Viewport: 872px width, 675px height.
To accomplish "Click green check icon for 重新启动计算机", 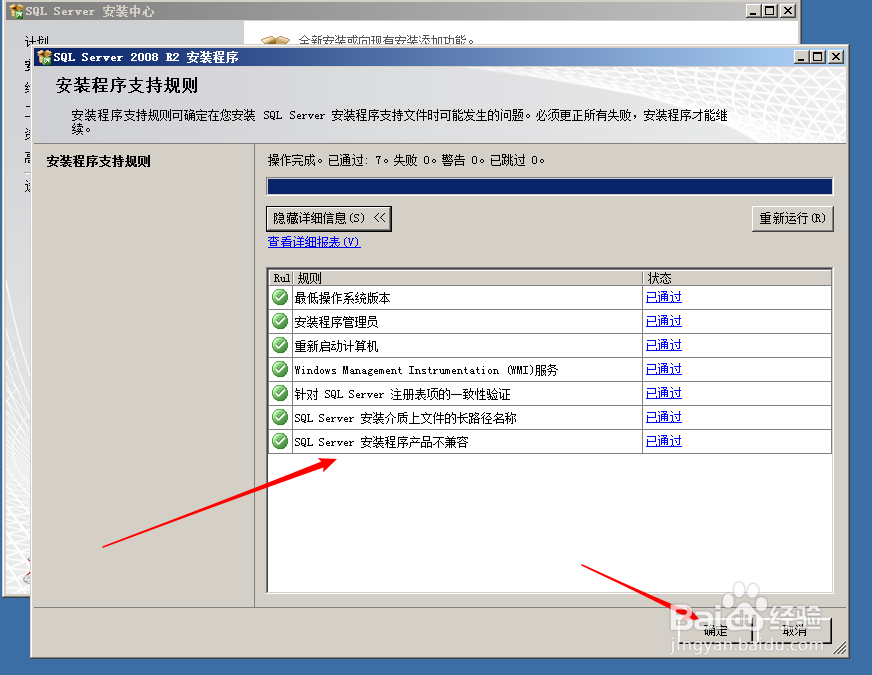I will pyautogui.click(x=280, y=345).
